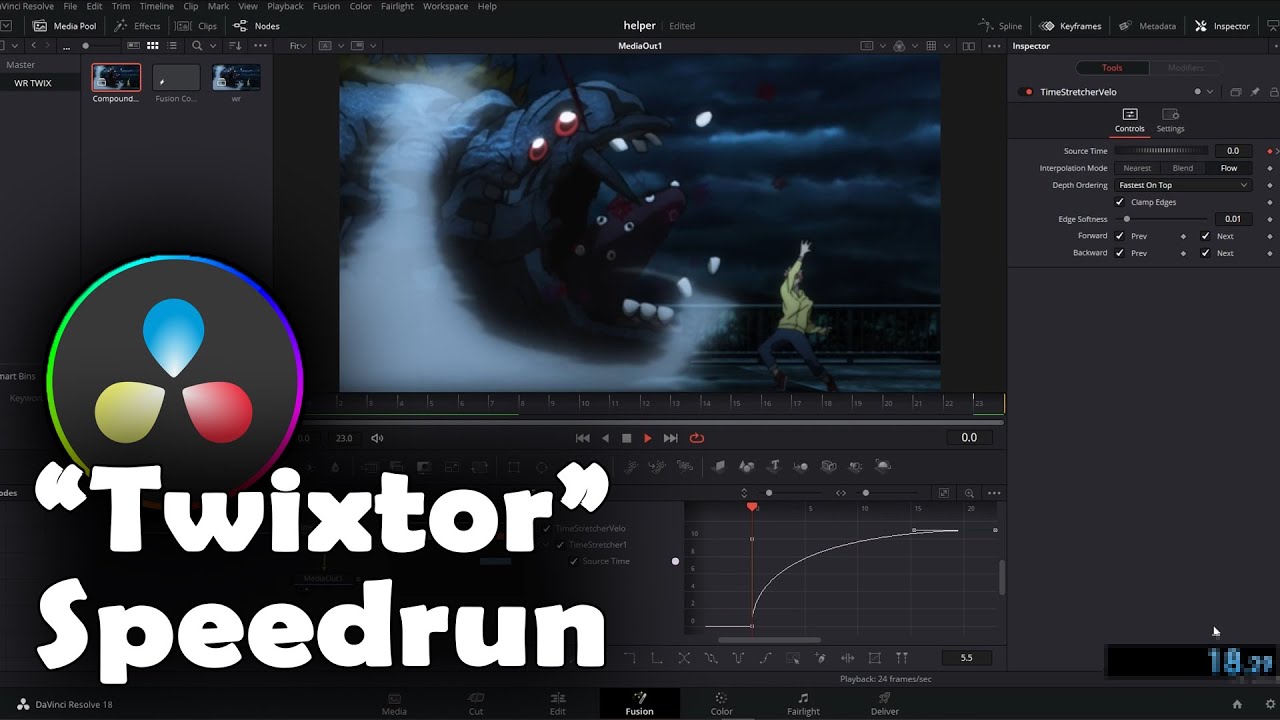Open the Effects library panel
1280x720 pixels.
137,26
